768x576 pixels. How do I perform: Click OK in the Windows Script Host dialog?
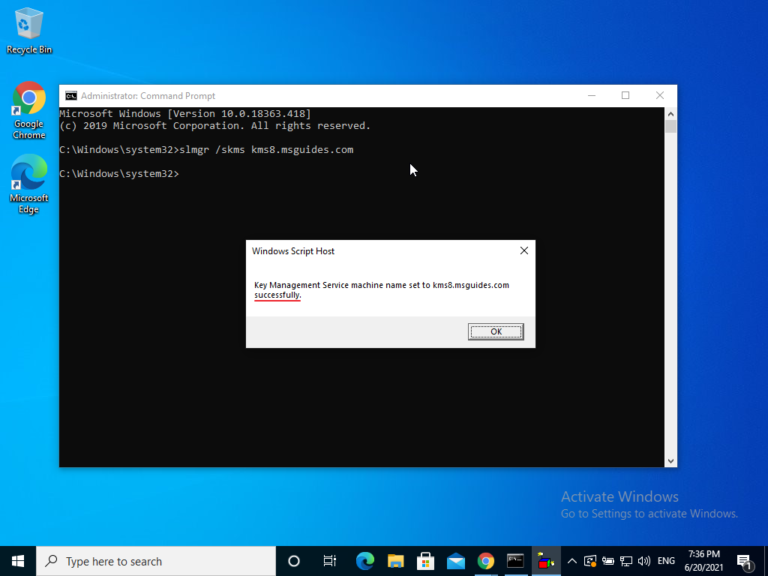click(495, 332)
